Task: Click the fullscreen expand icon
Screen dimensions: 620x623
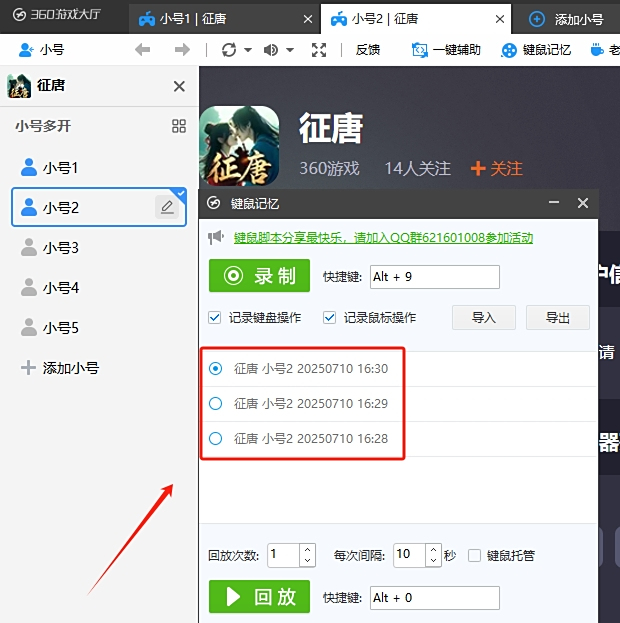Action: tap(319, 50)
